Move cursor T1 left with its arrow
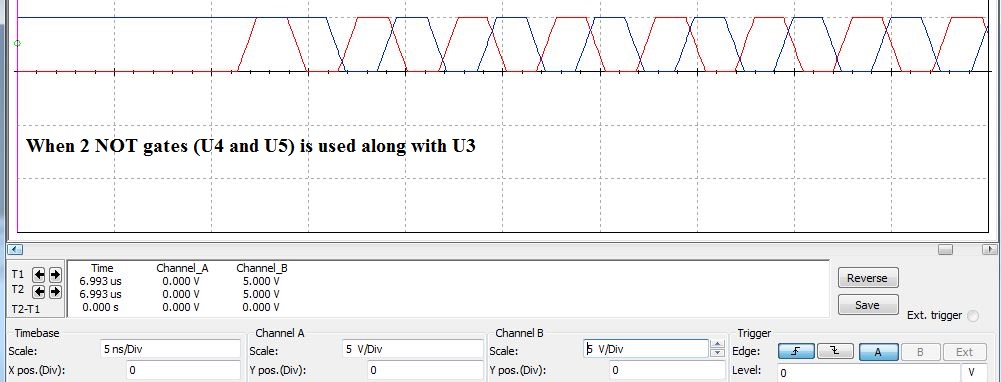1001x382 pixels. pyautogui.click(x=39, y=275)
